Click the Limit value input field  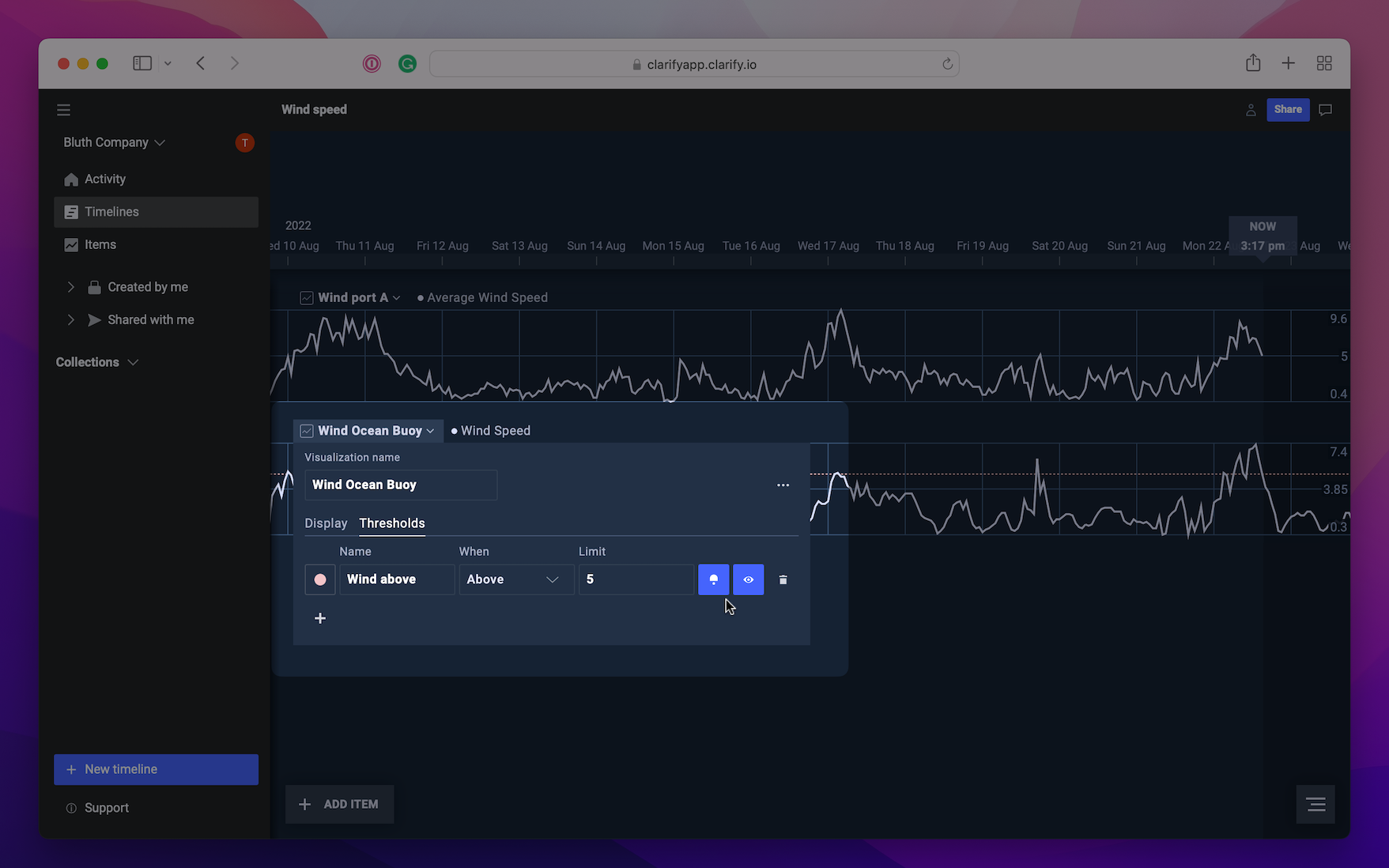pos(636,579)
